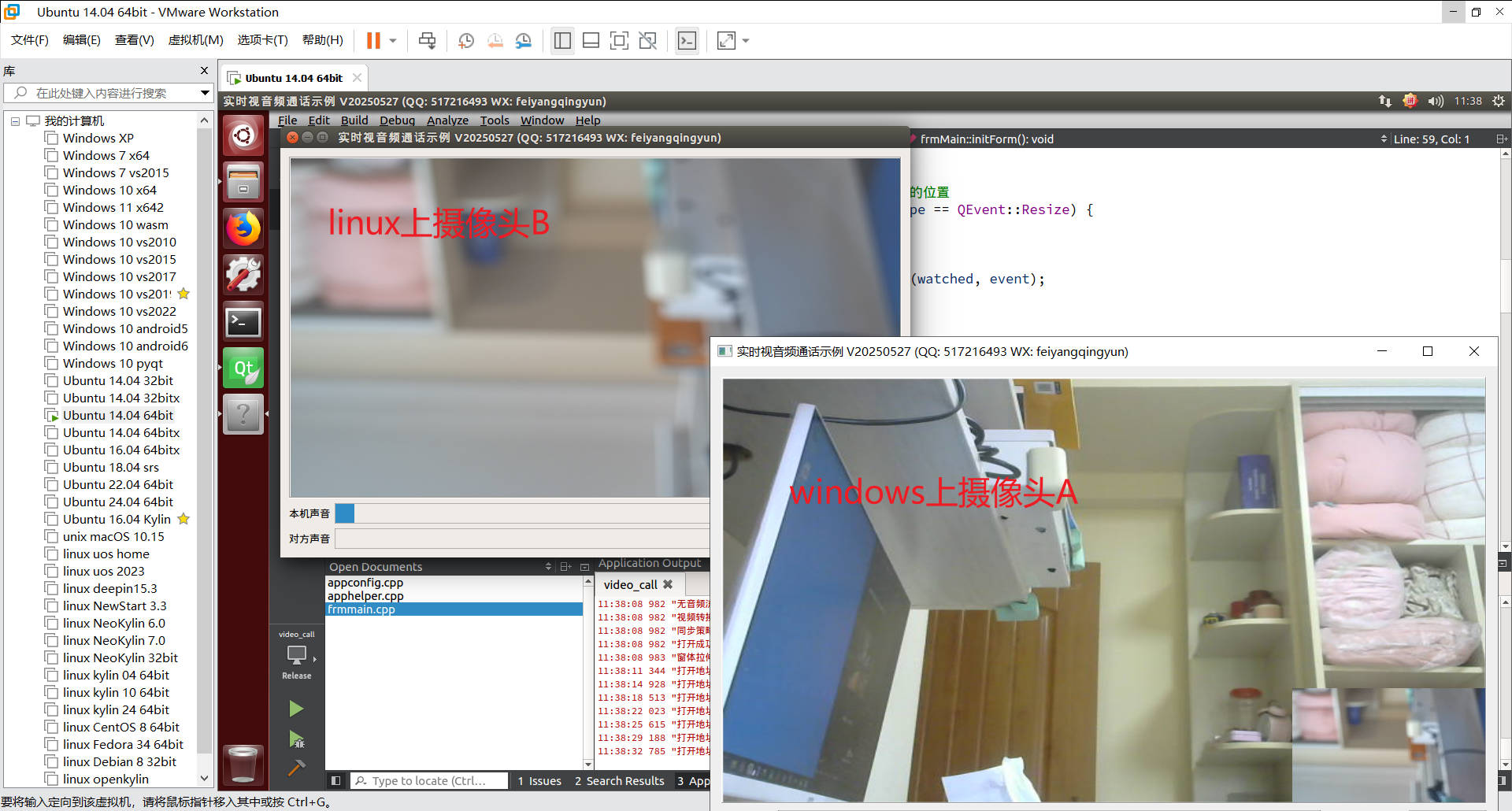
Task: Run the project with the green play icon
Action: tap(297, 708)
